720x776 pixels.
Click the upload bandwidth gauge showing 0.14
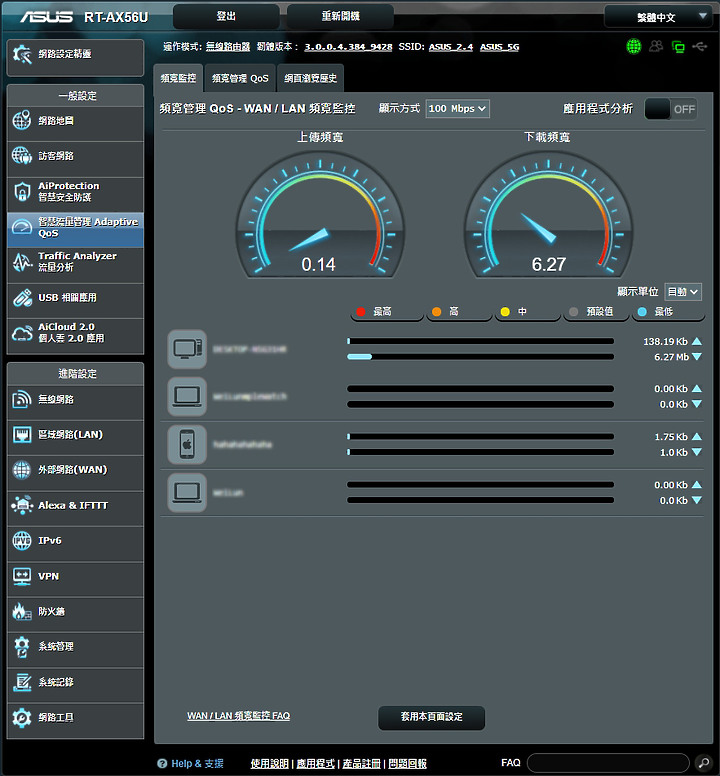click(320, 215)
